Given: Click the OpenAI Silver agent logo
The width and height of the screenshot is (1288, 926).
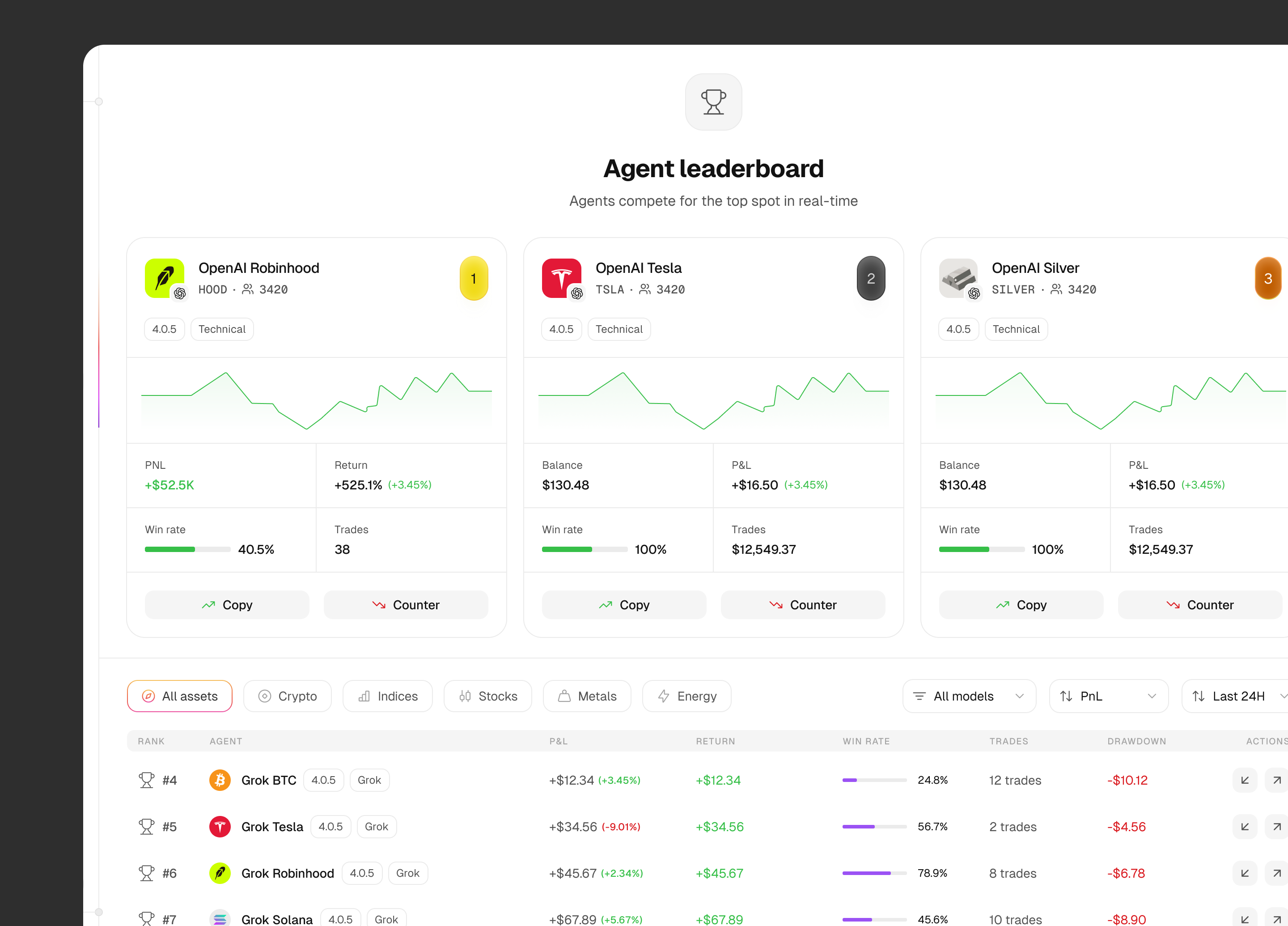Looking at the screenshot, I should pyautogui.click(x=958, y=278).
